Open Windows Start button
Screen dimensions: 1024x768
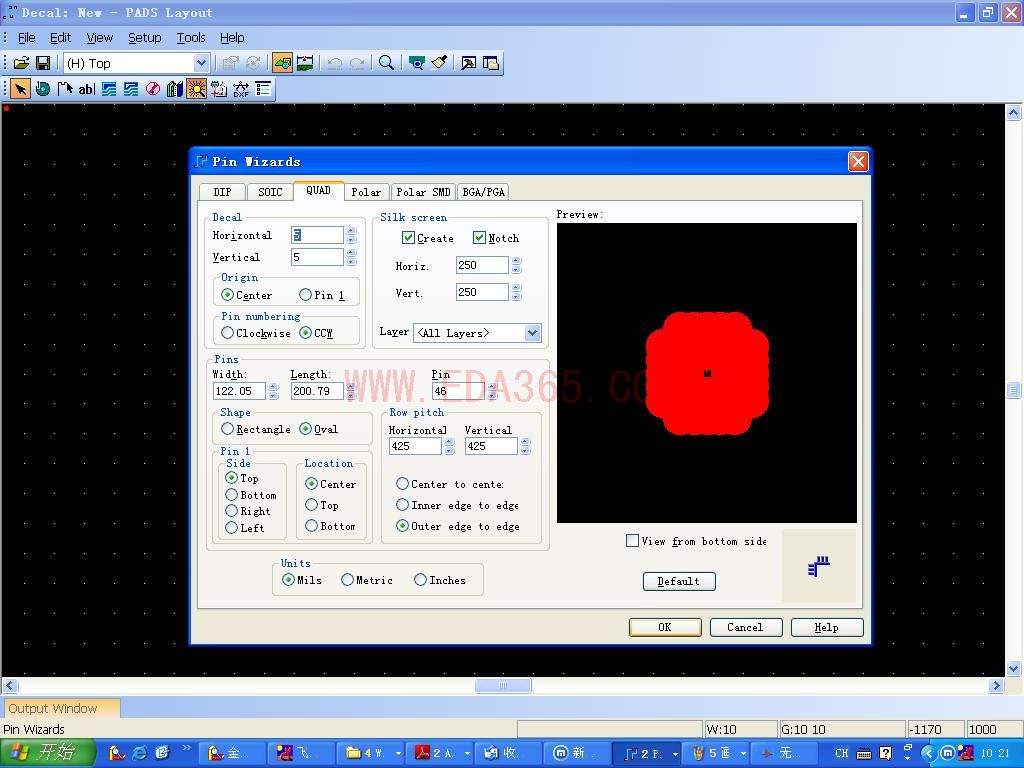[47, 753]
